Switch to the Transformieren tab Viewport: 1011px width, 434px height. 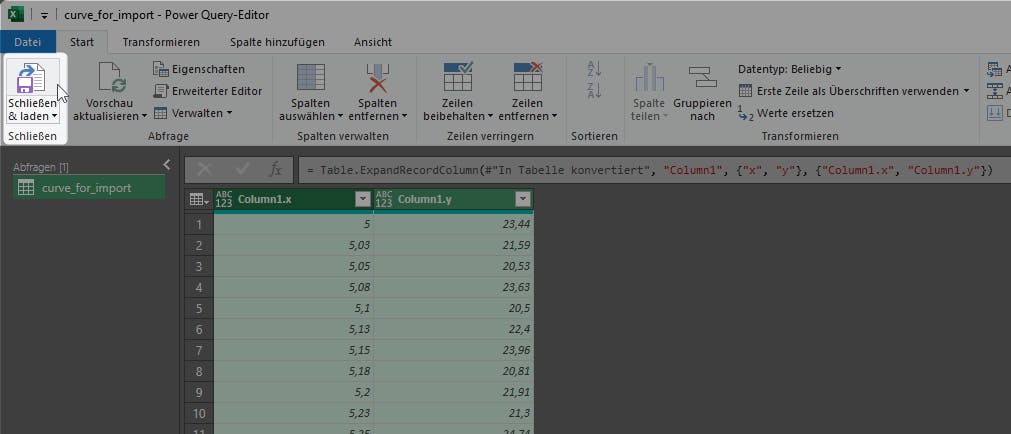coord(161,42)
